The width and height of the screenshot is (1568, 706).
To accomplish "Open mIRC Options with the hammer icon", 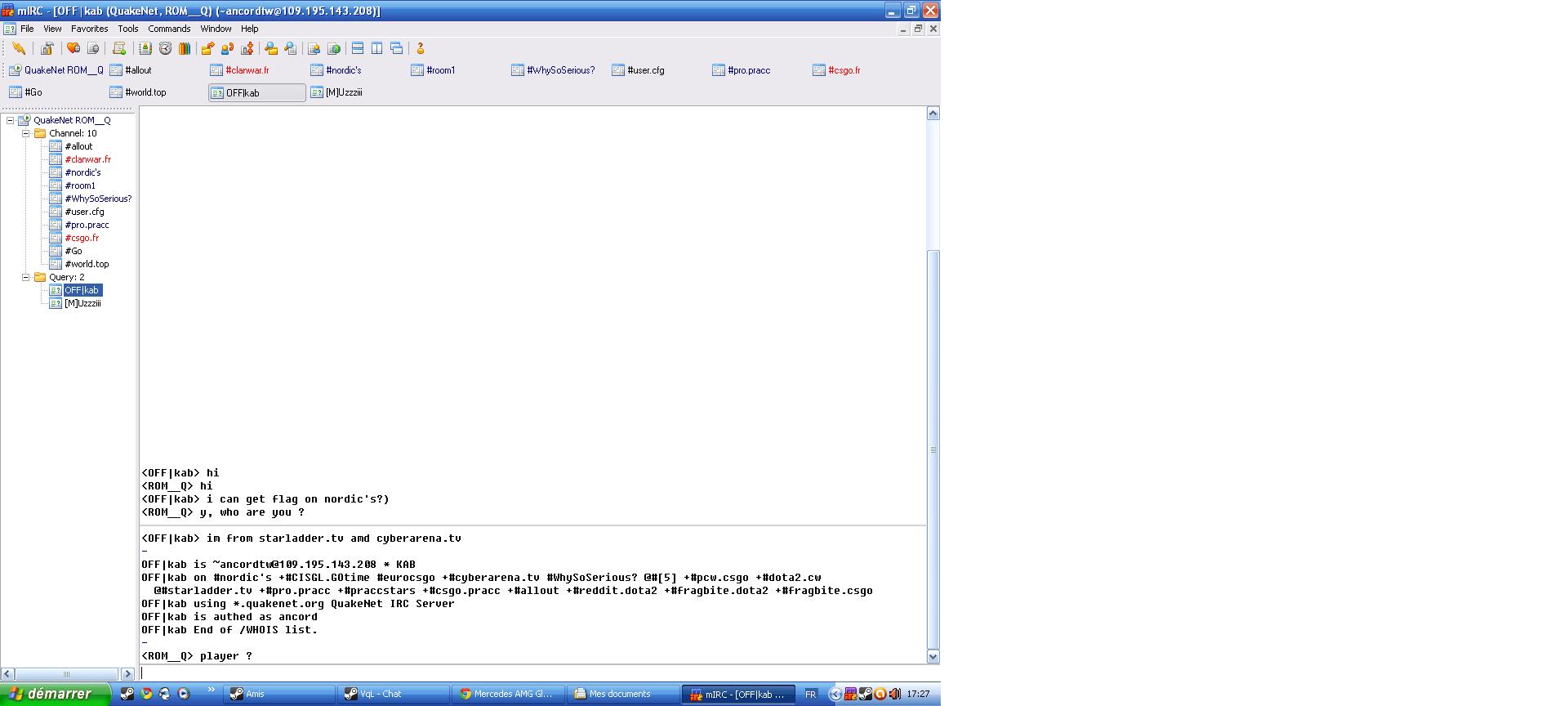I will point(47,48).
